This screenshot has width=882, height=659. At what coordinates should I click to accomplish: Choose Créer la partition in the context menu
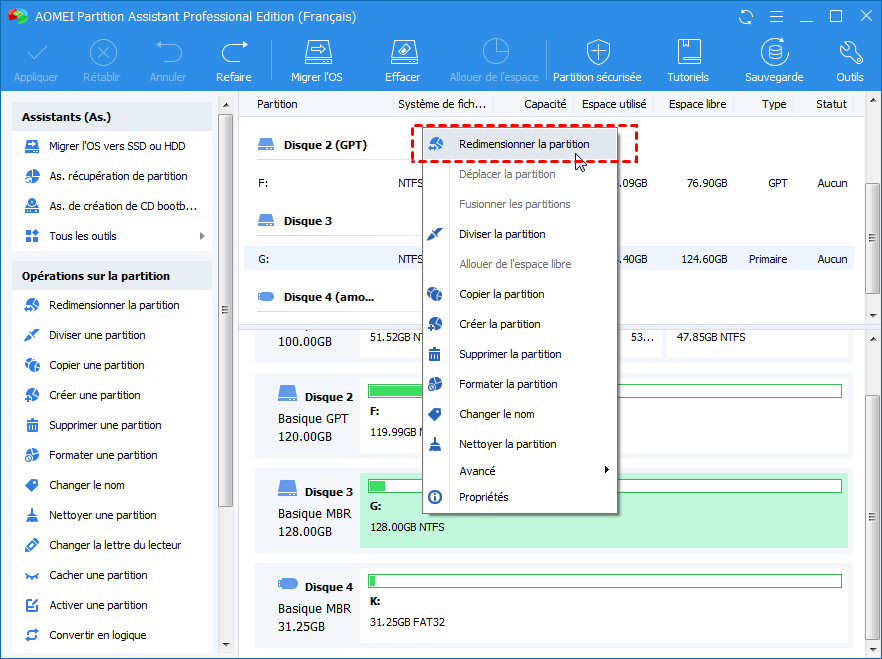point(520,324)
